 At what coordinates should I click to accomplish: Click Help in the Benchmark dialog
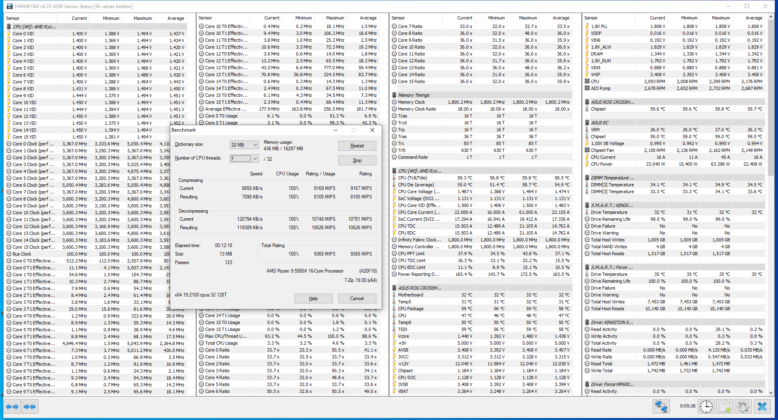tap(313, 298)
